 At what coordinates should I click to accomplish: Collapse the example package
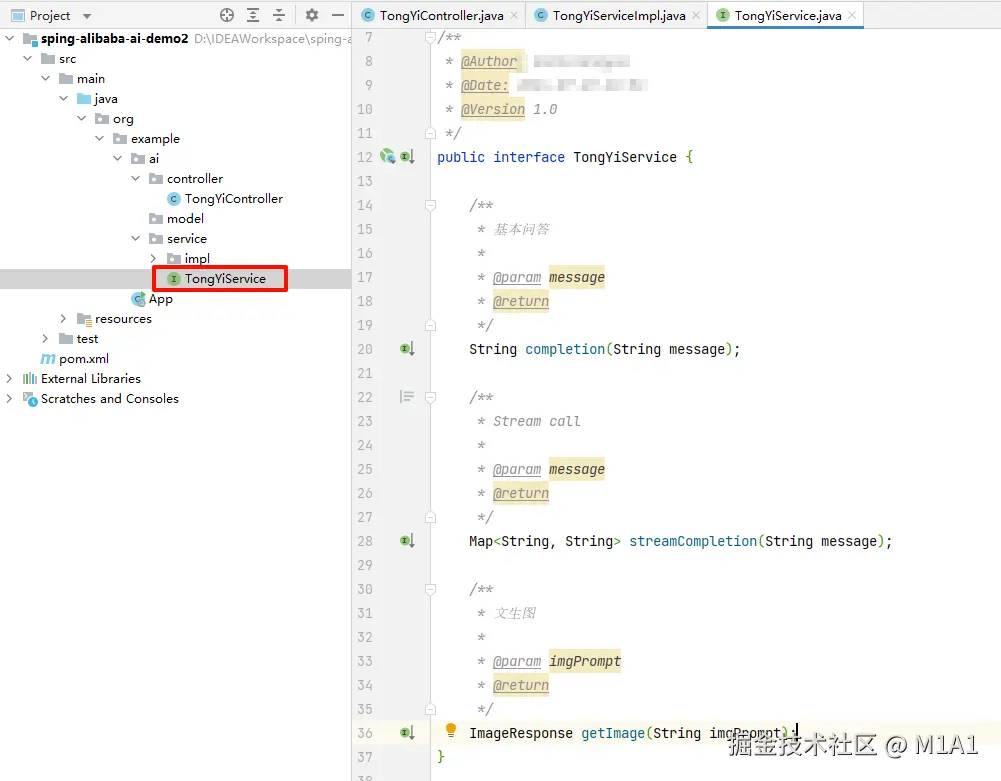pos(99,139)
